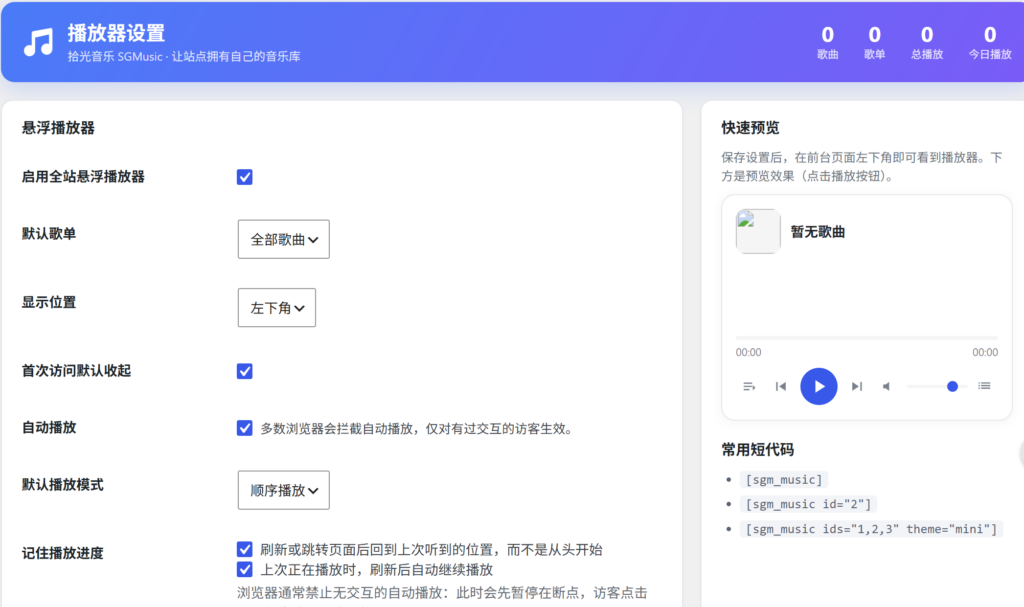
Task: Click the album cover thumbnail beside 暂无歌曲
Action: point(758,231)
